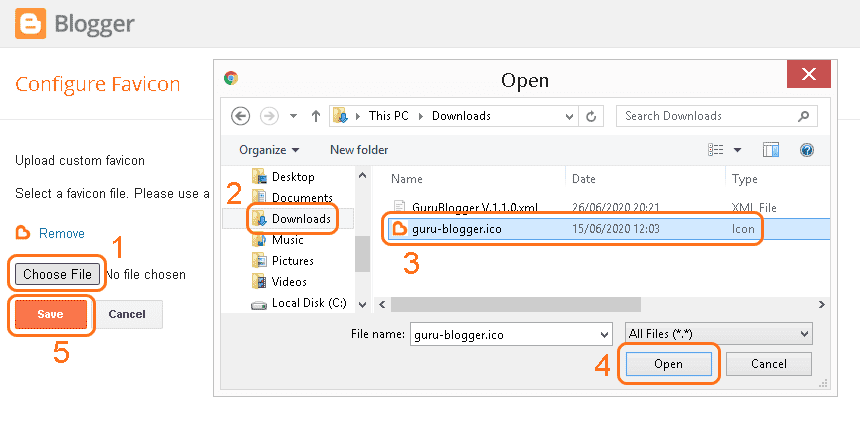Image resolution: width=860 pixels, height=425 pixels.
Task: Click the address bar folder icon
Action: click(x=340, y=116)
